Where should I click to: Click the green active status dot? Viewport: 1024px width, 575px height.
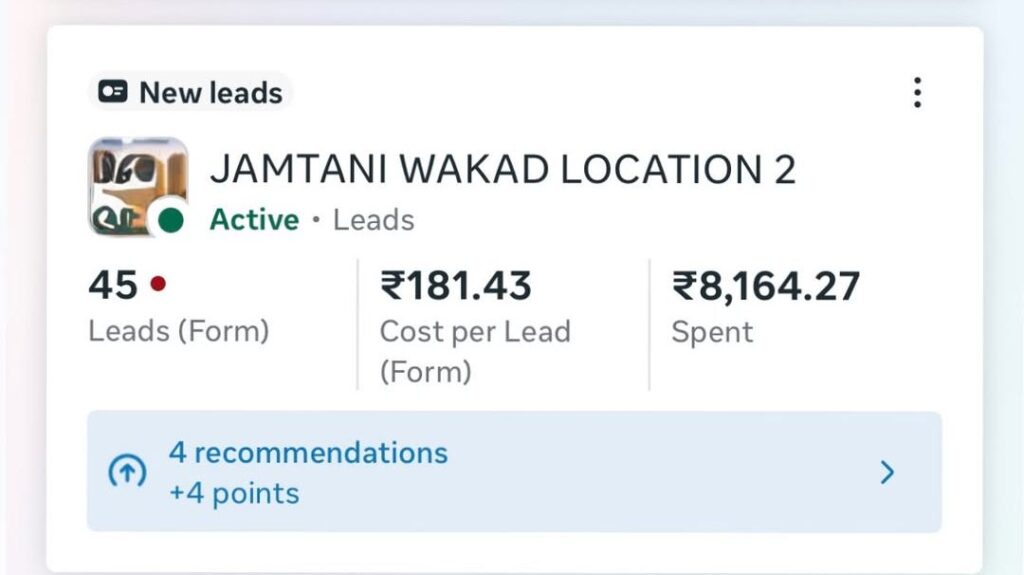[x=171, y=220]
